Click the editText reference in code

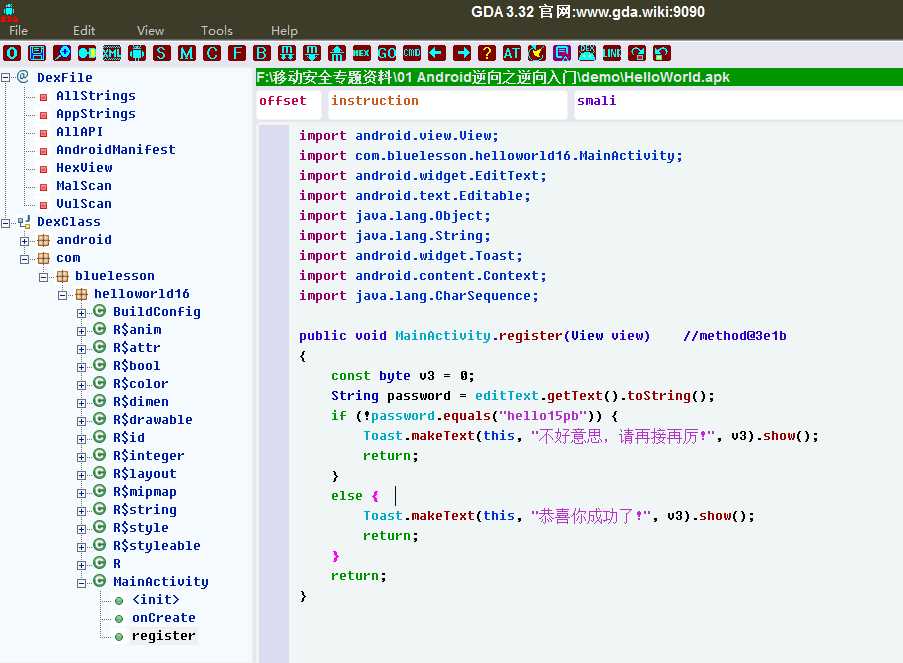507,396
